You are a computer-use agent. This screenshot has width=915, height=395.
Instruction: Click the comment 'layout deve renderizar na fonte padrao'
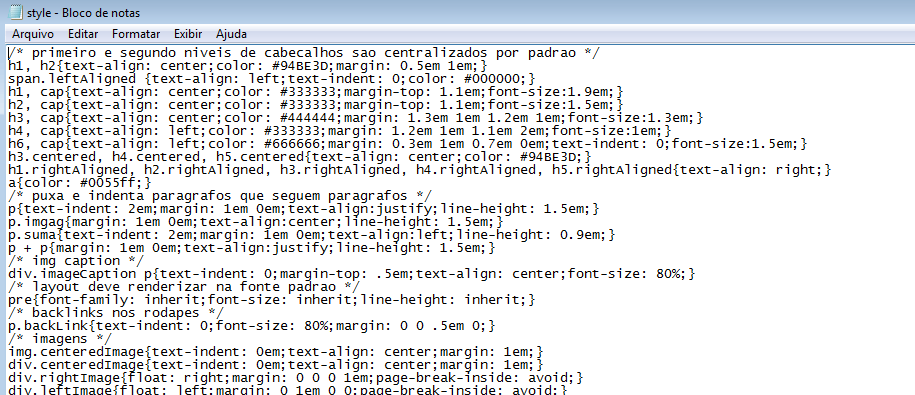tap(185, 286)
